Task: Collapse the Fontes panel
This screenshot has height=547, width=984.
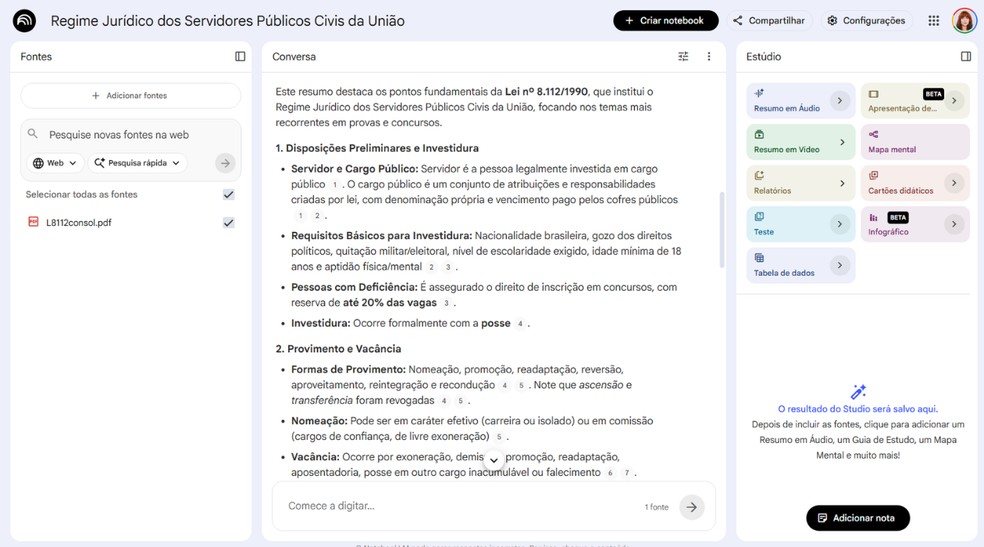Action: coord(240,56)
